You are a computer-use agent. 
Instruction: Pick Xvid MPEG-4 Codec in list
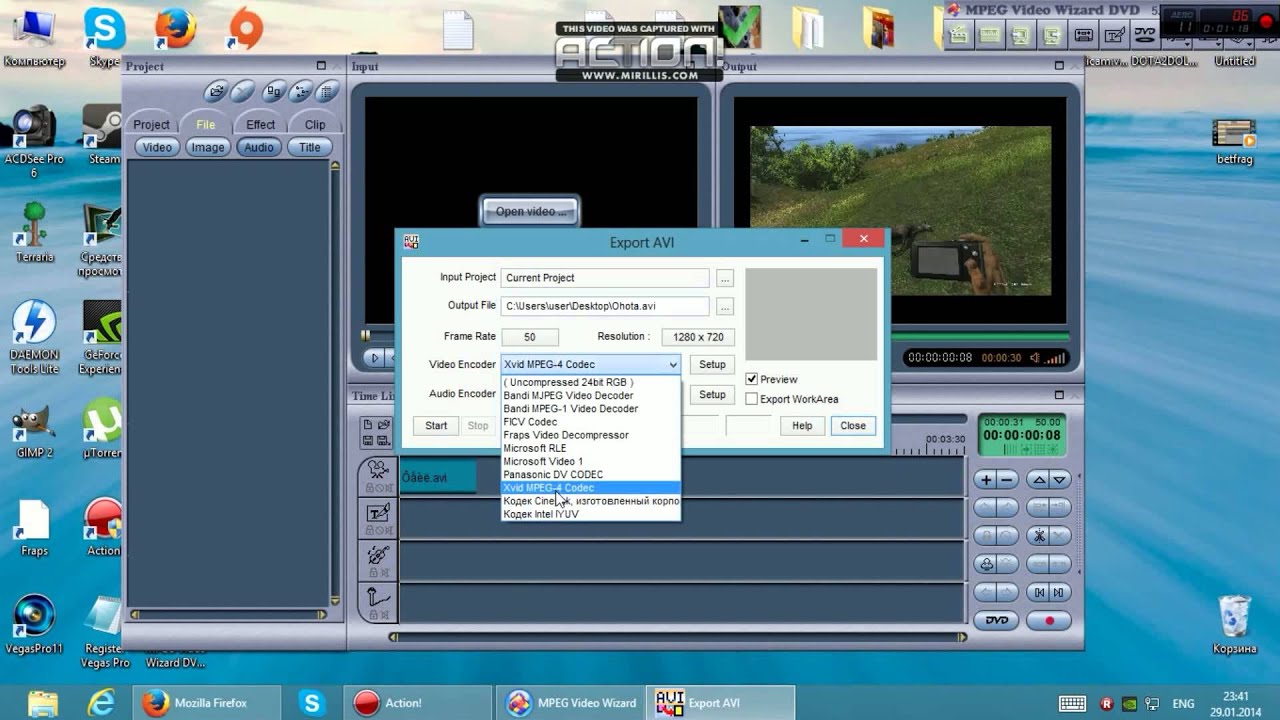click(590, 487)
